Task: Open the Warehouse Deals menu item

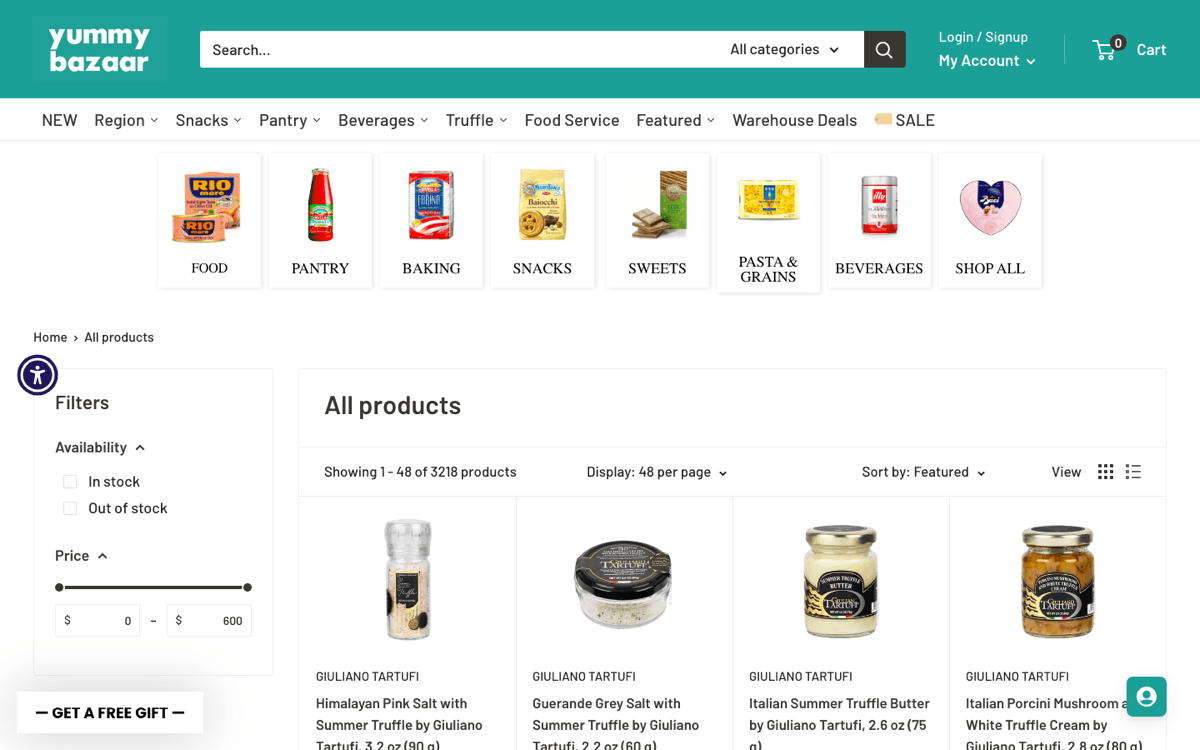Action: point(794,120)
